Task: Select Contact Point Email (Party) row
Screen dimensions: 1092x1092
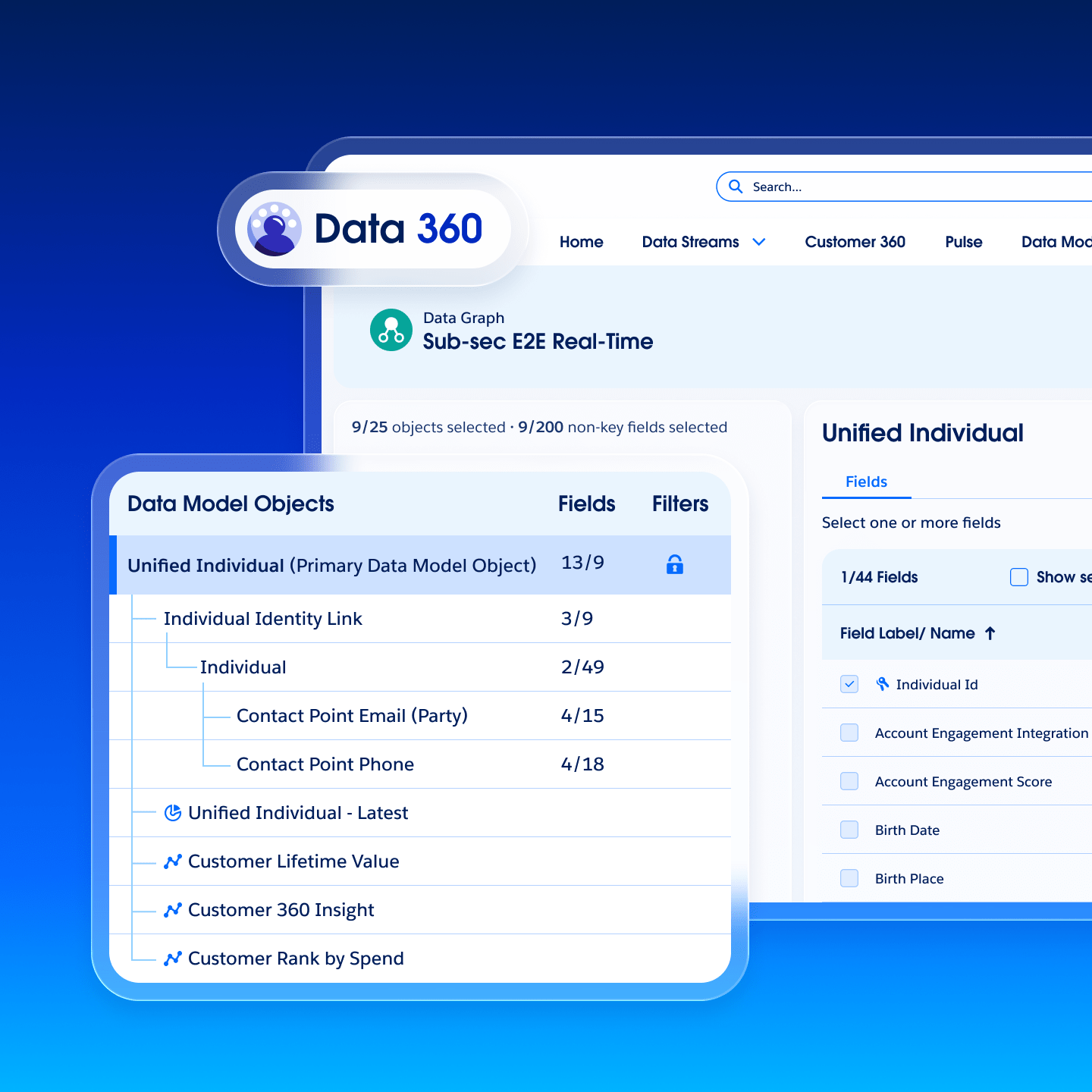Action: (420, 716)
